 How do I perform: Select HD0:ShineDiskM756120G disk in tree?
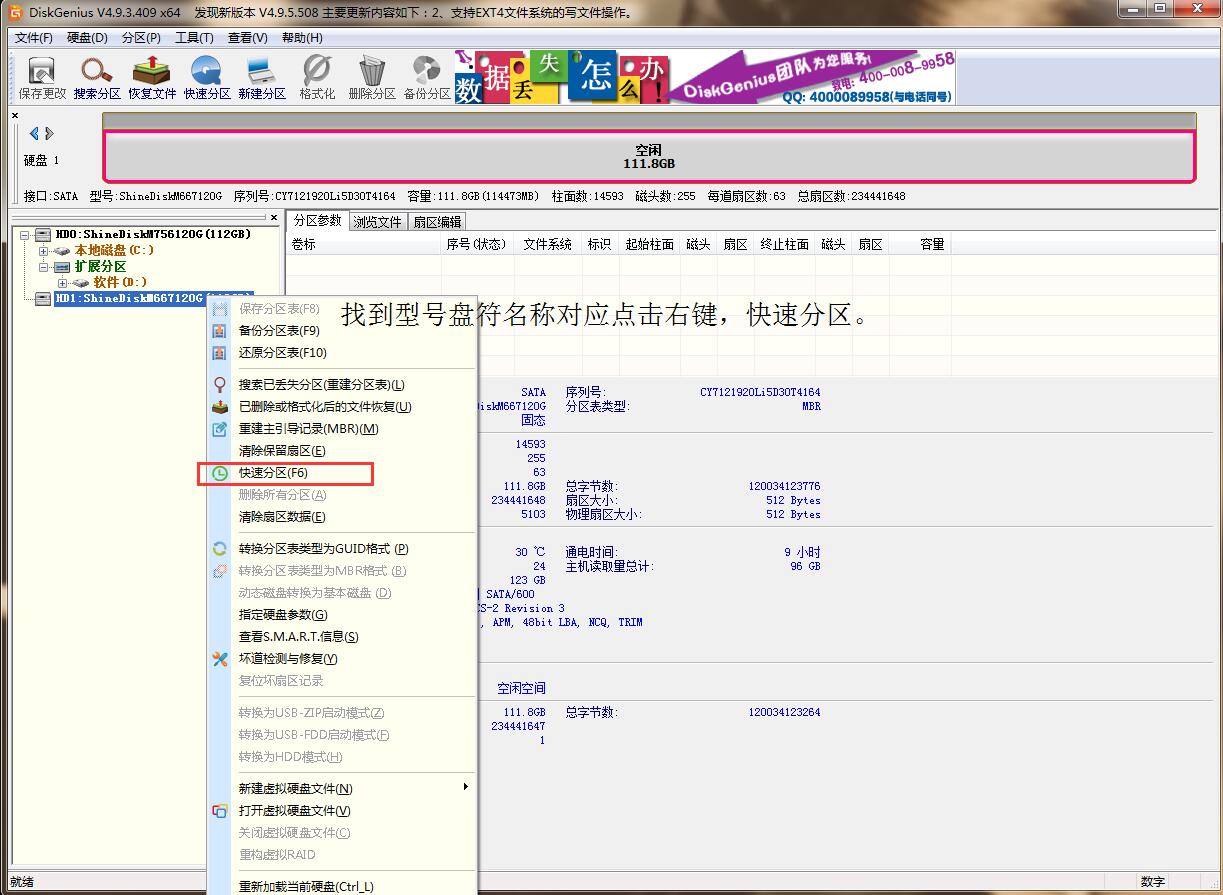[x=153, y=234]
